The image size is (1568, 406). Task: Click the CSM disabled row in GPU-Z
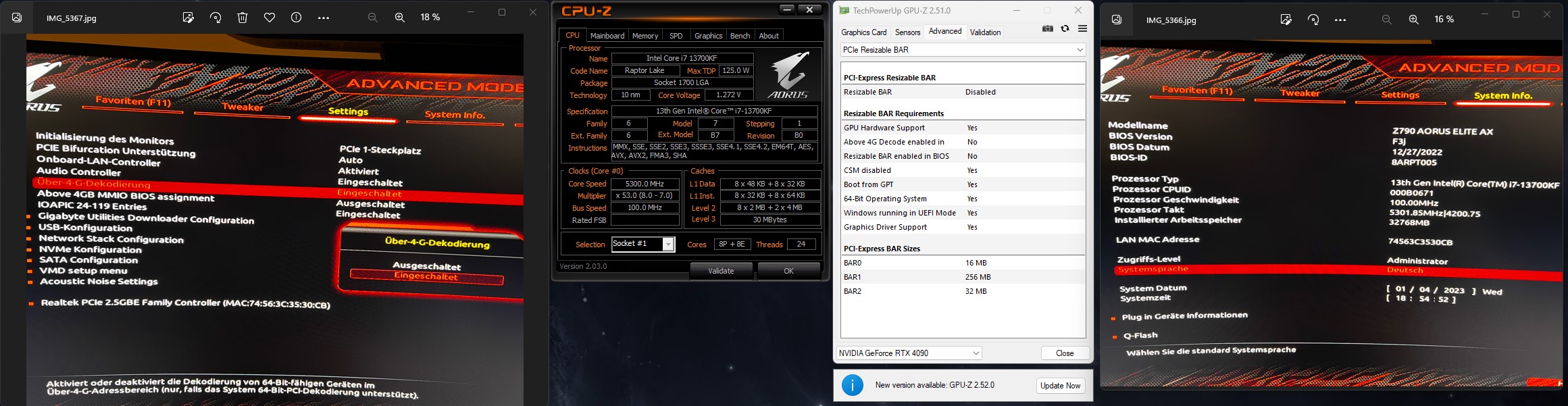(963, 170)
